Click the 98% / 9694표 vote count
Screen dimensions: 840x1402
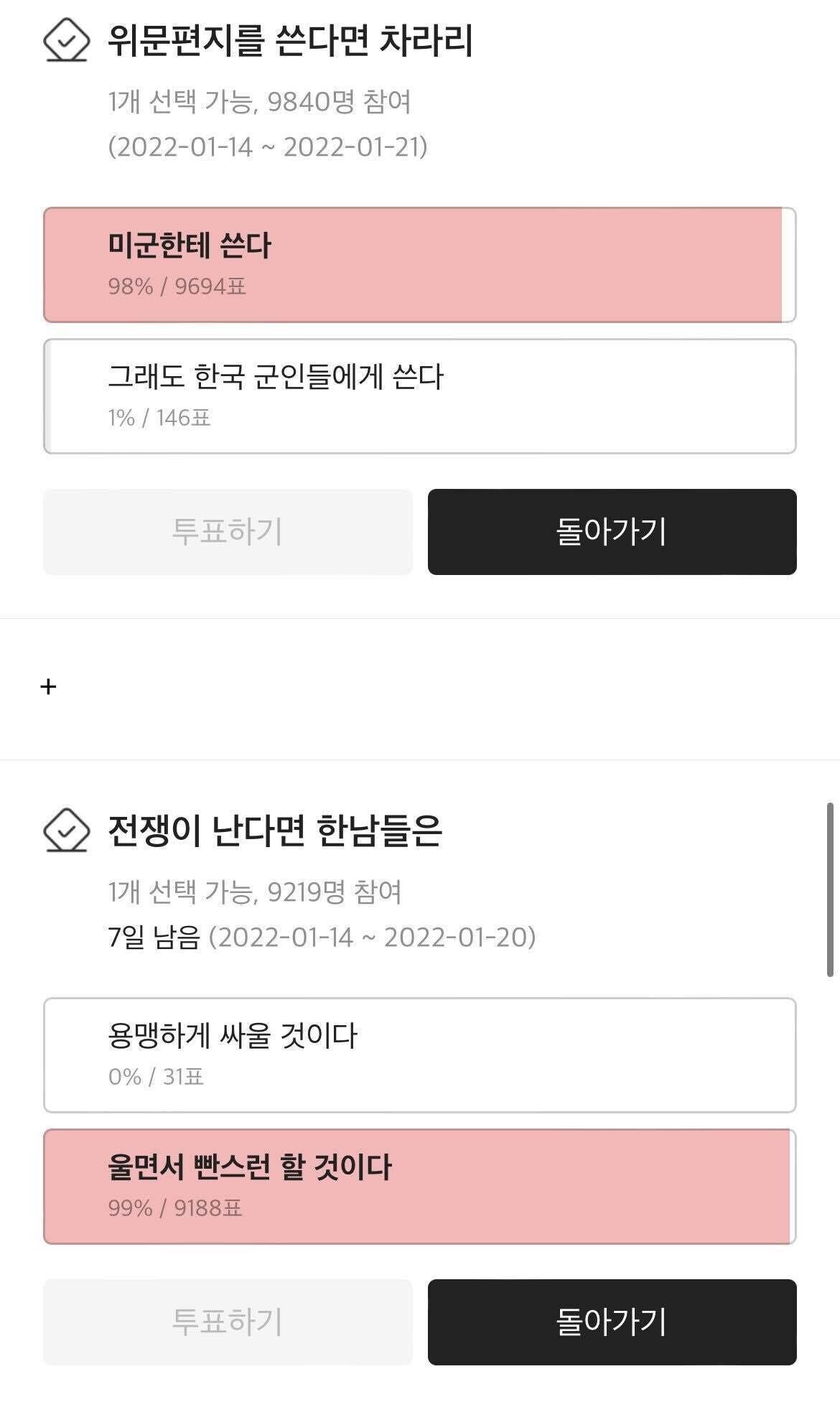[177, 286]
